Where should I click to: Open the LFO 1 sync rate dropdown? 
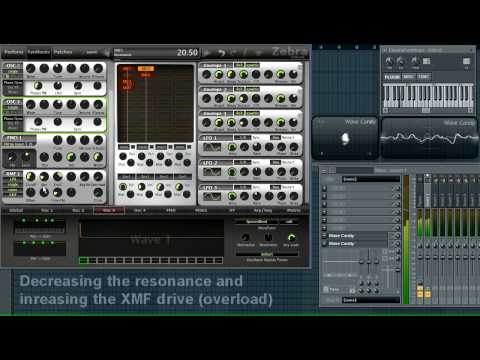[243, 137]
